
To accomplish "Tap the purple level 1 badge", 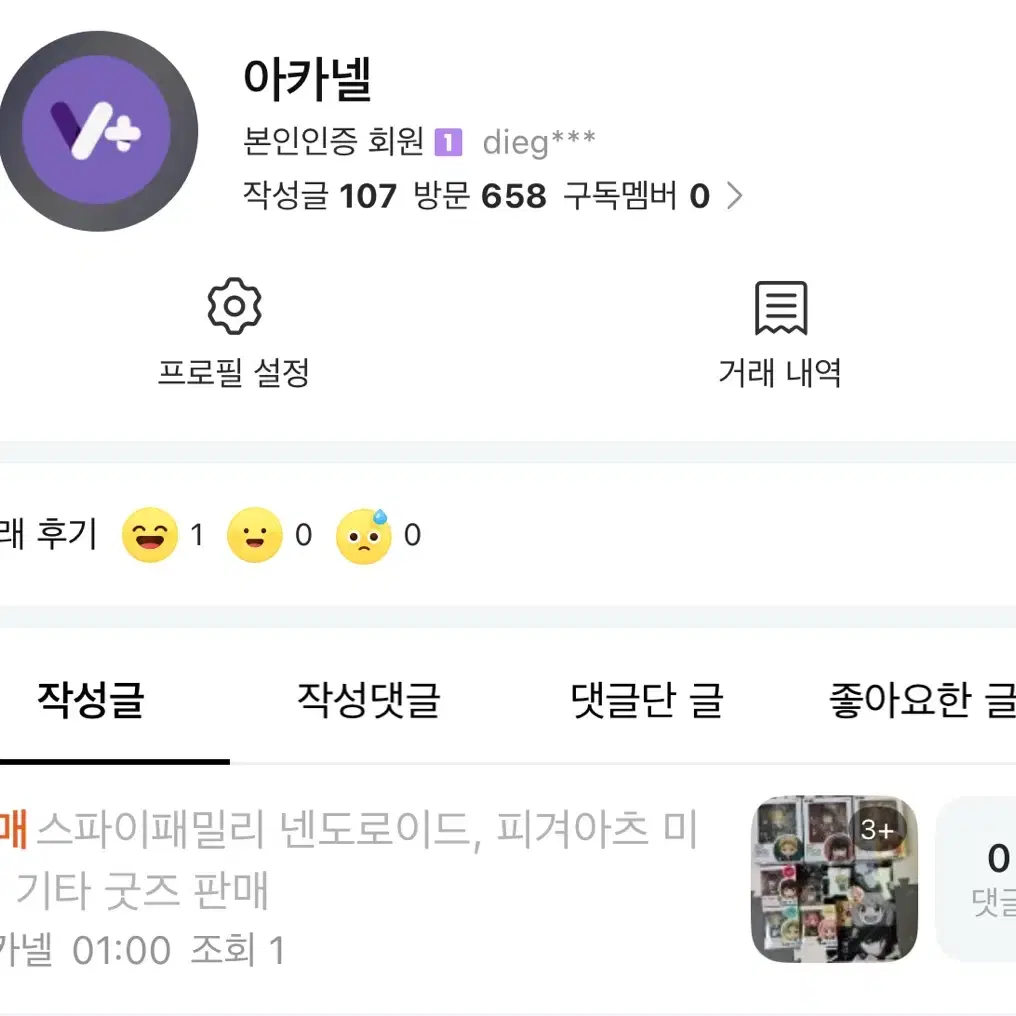I will [x=448, y=143].
